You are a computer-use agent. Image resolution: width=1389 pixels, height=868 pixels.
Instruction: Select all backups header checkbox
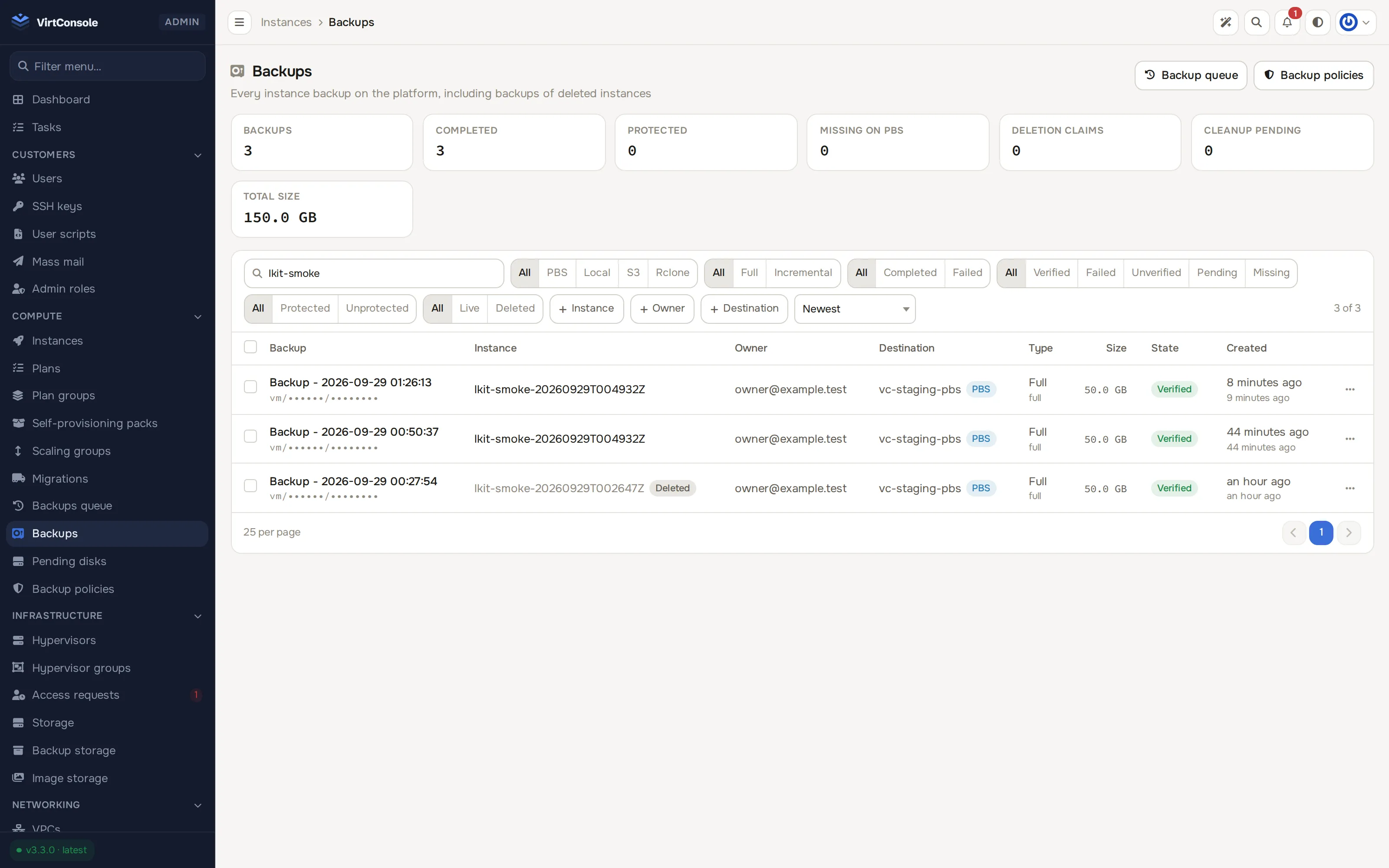pos(250,347)
